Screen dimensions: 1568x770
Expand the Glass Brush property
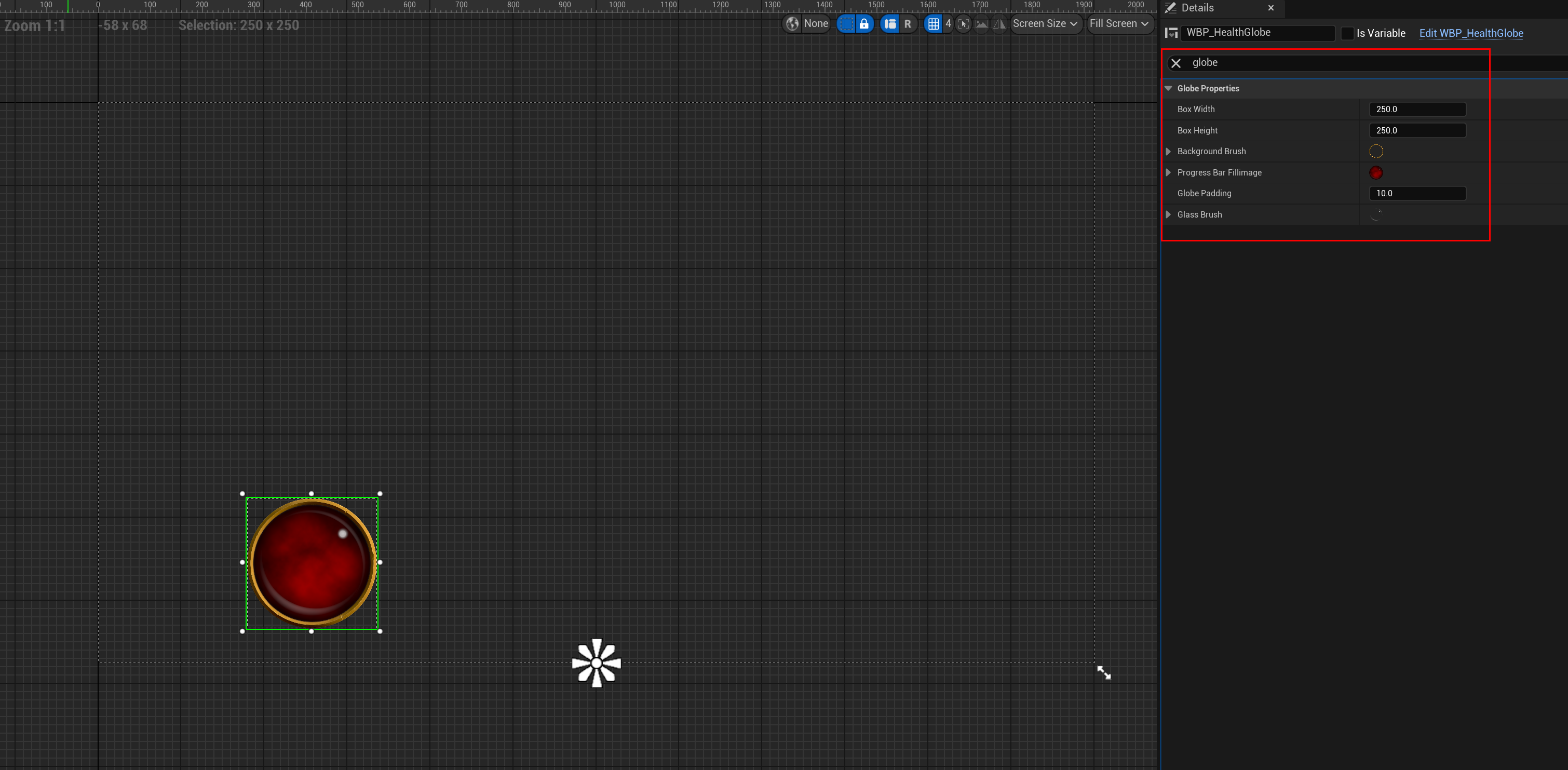click(1168, 214)
